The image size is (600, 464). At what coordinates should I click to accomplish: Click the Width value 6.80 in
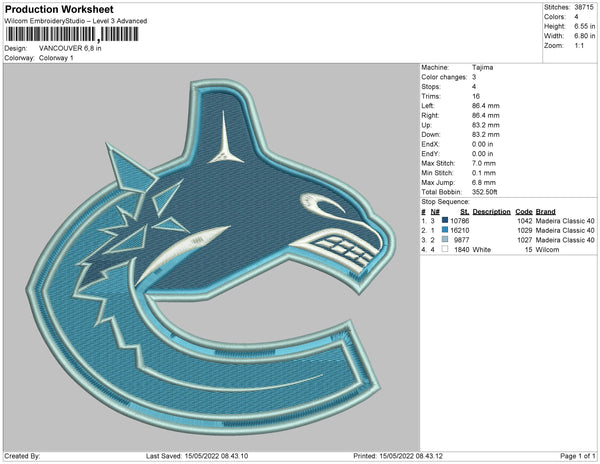click(x=584, y=36)
